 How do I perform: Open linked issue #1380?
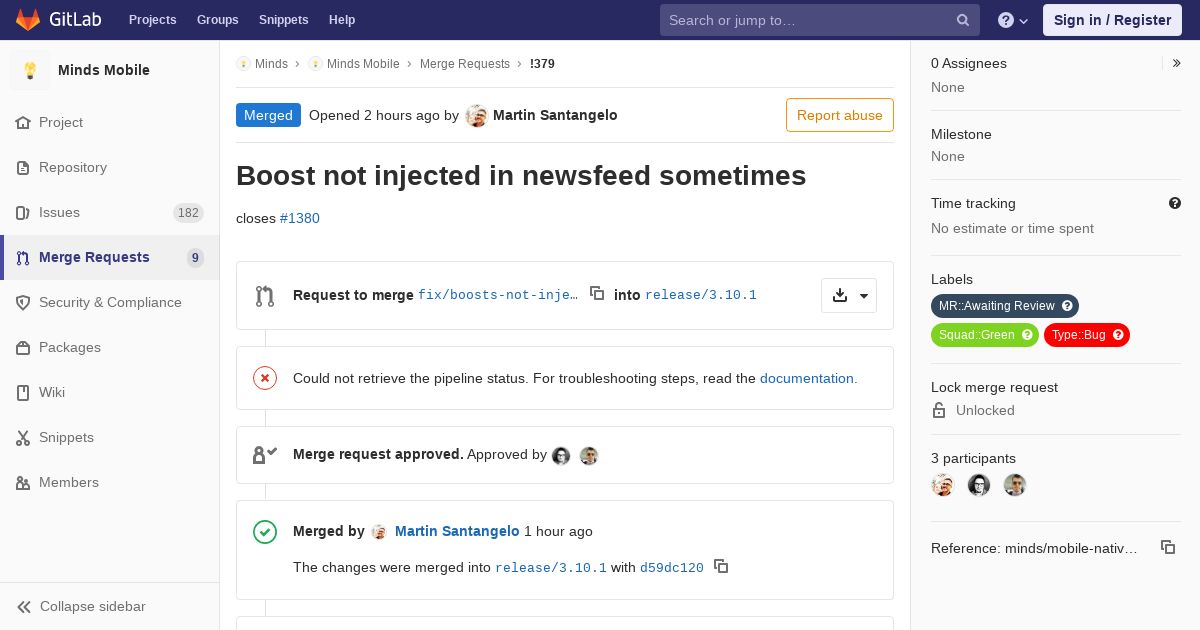[300, 218]
